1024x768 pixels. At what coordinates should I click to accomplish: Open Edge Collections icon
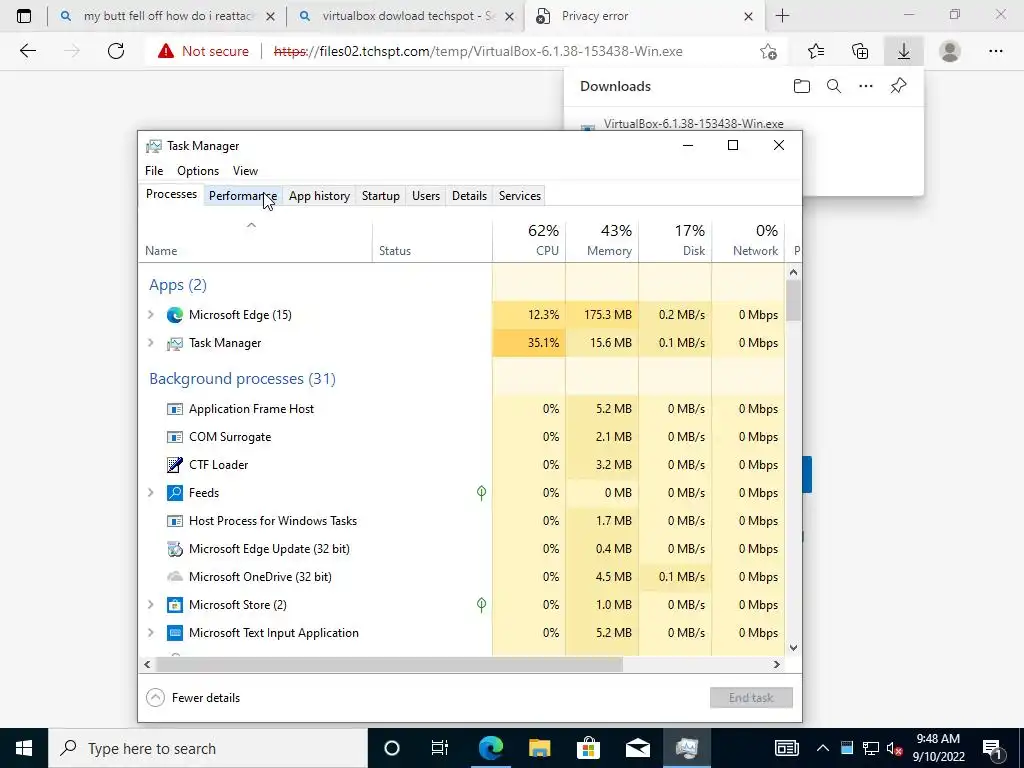coord(860,51)
